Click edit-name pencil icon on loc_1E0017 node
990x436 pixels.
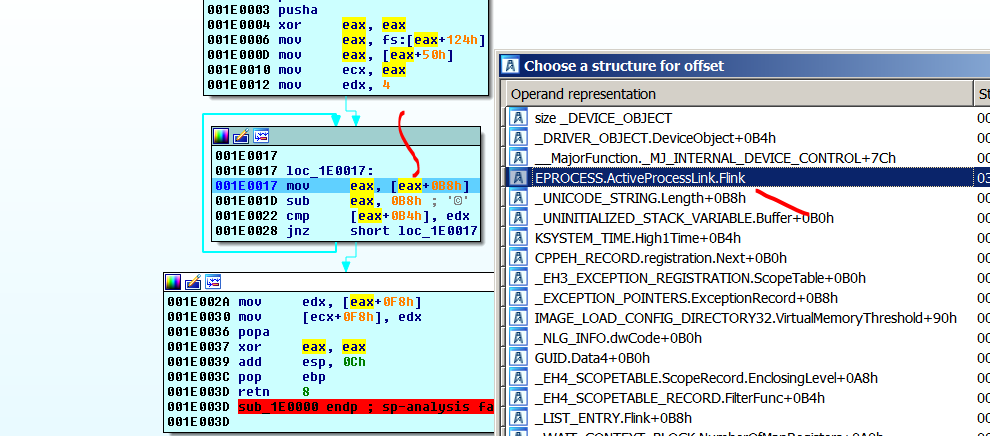[241, 136]
